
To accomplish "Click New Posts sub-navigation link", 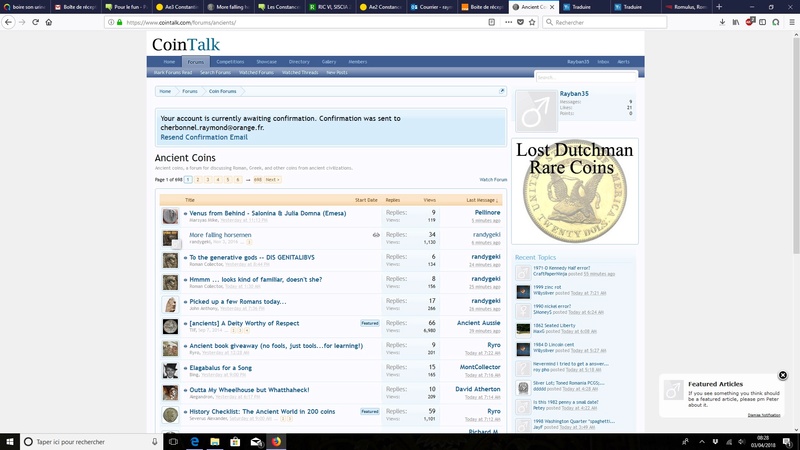I will [337, 72].
